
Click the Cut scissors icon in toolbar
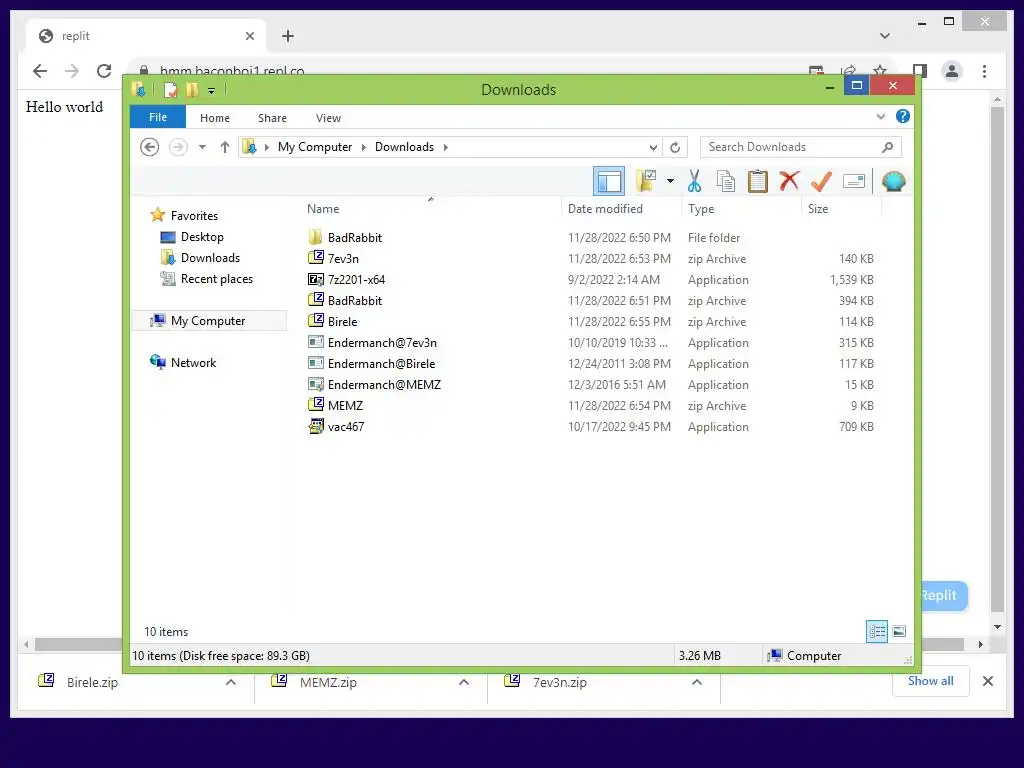[694, 182]
